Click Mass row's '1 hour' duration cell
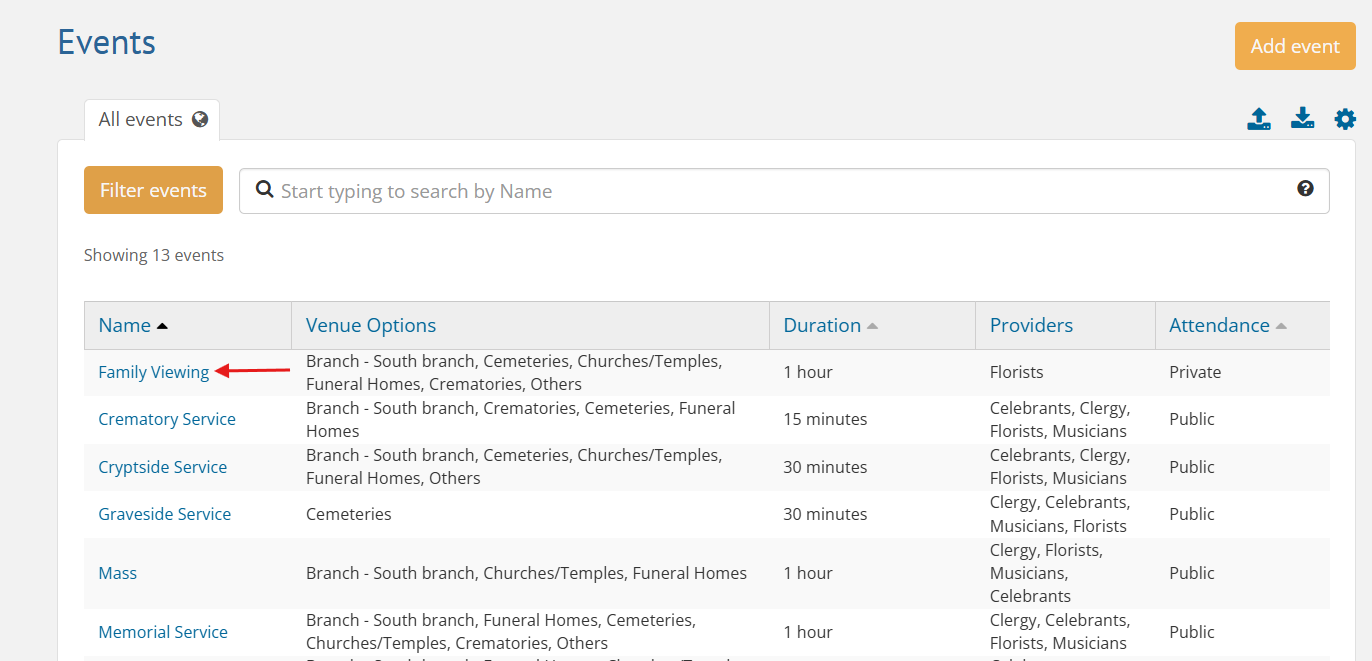1372x661 pixels. tap(808, 573)
